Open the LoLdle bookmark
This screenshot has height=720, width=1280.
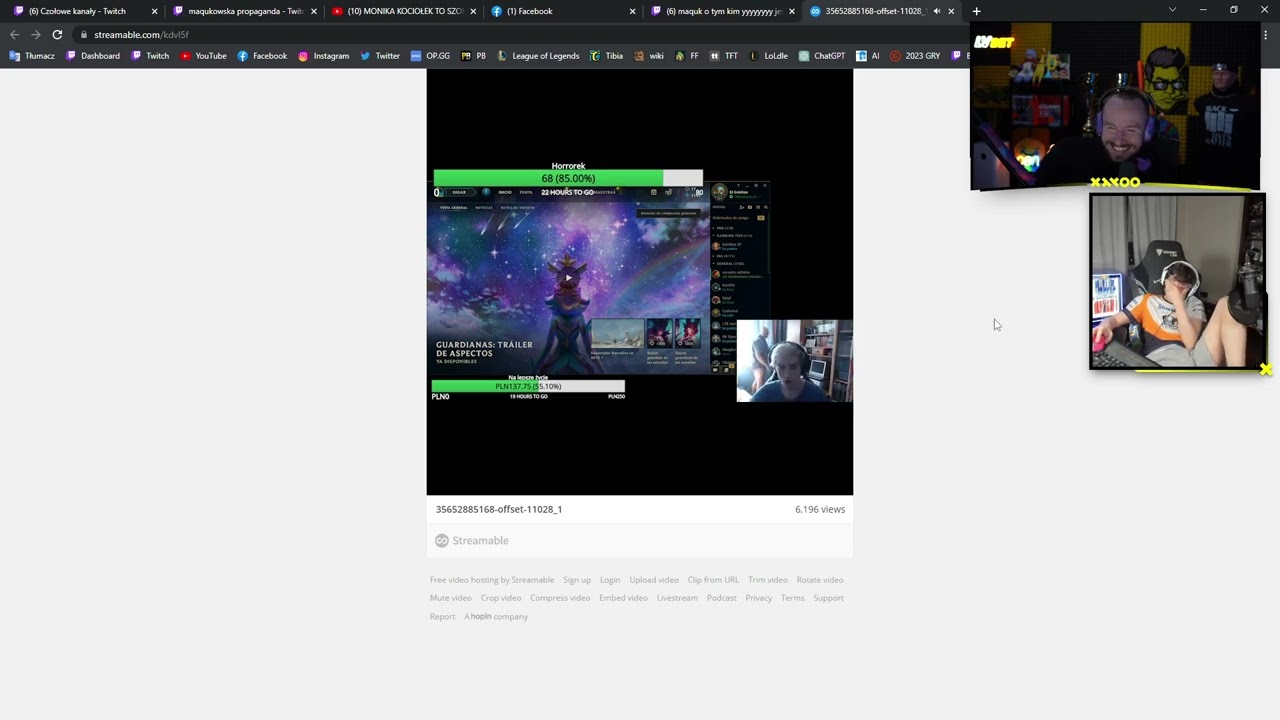pyautogui.click(x=768, y=56)
